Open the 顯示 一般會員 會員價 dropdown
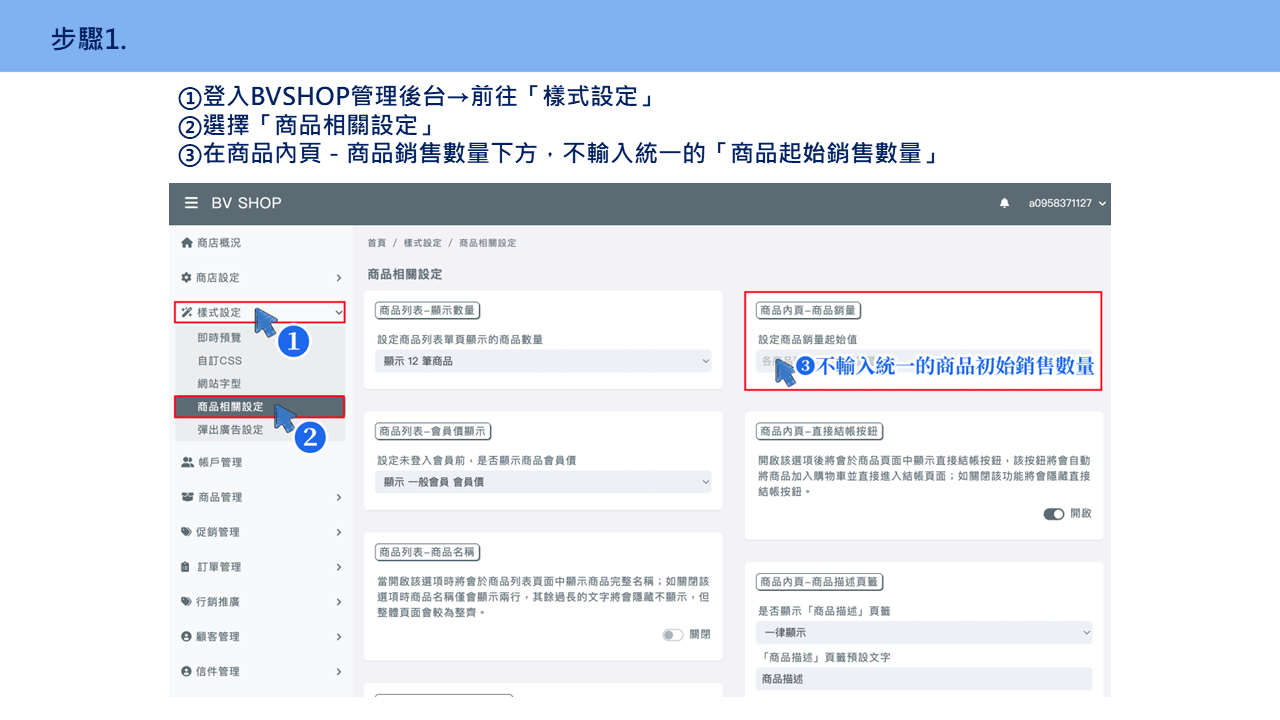 (544, 482)
